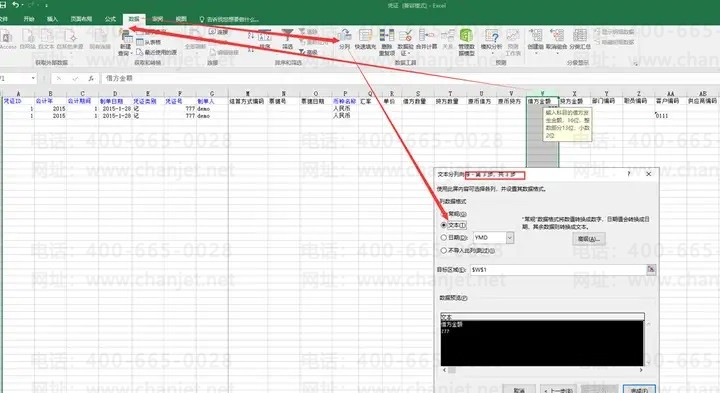Click the Advanced (高级) button in dialog
The width and height of the screenshot is (720, 393).
tap(589, 239)
